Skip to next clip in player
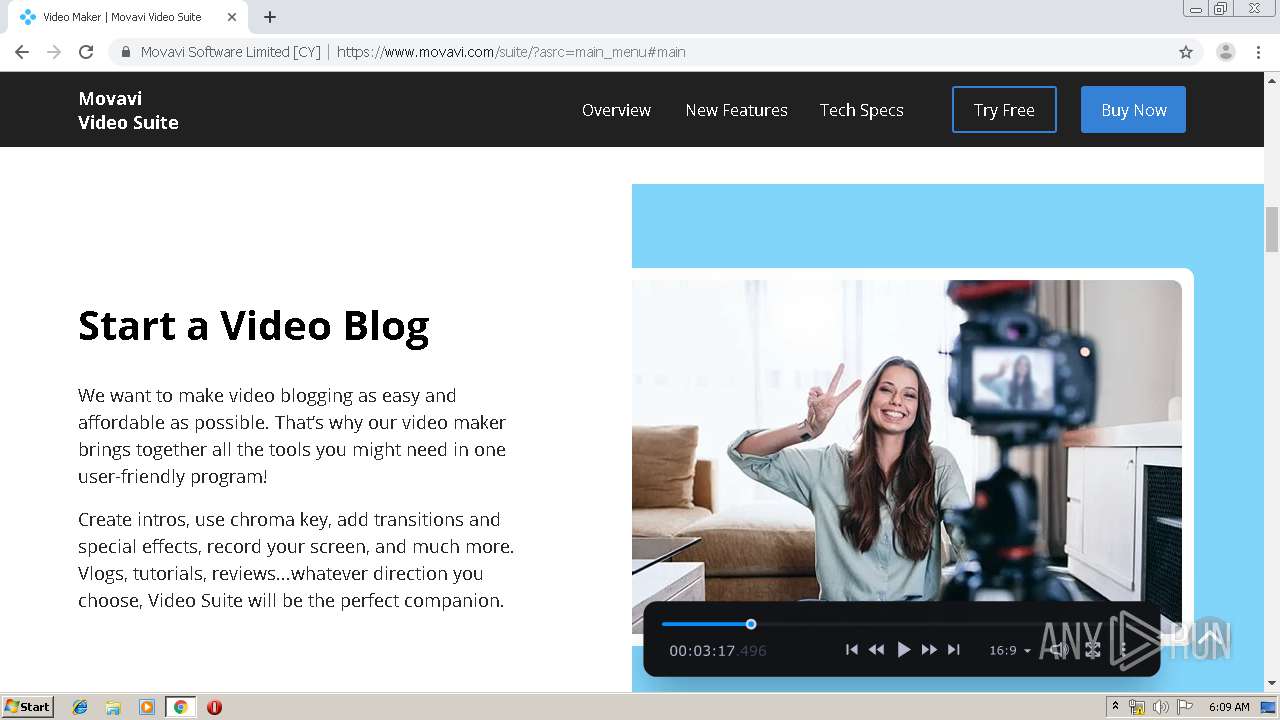 [954, 650]
